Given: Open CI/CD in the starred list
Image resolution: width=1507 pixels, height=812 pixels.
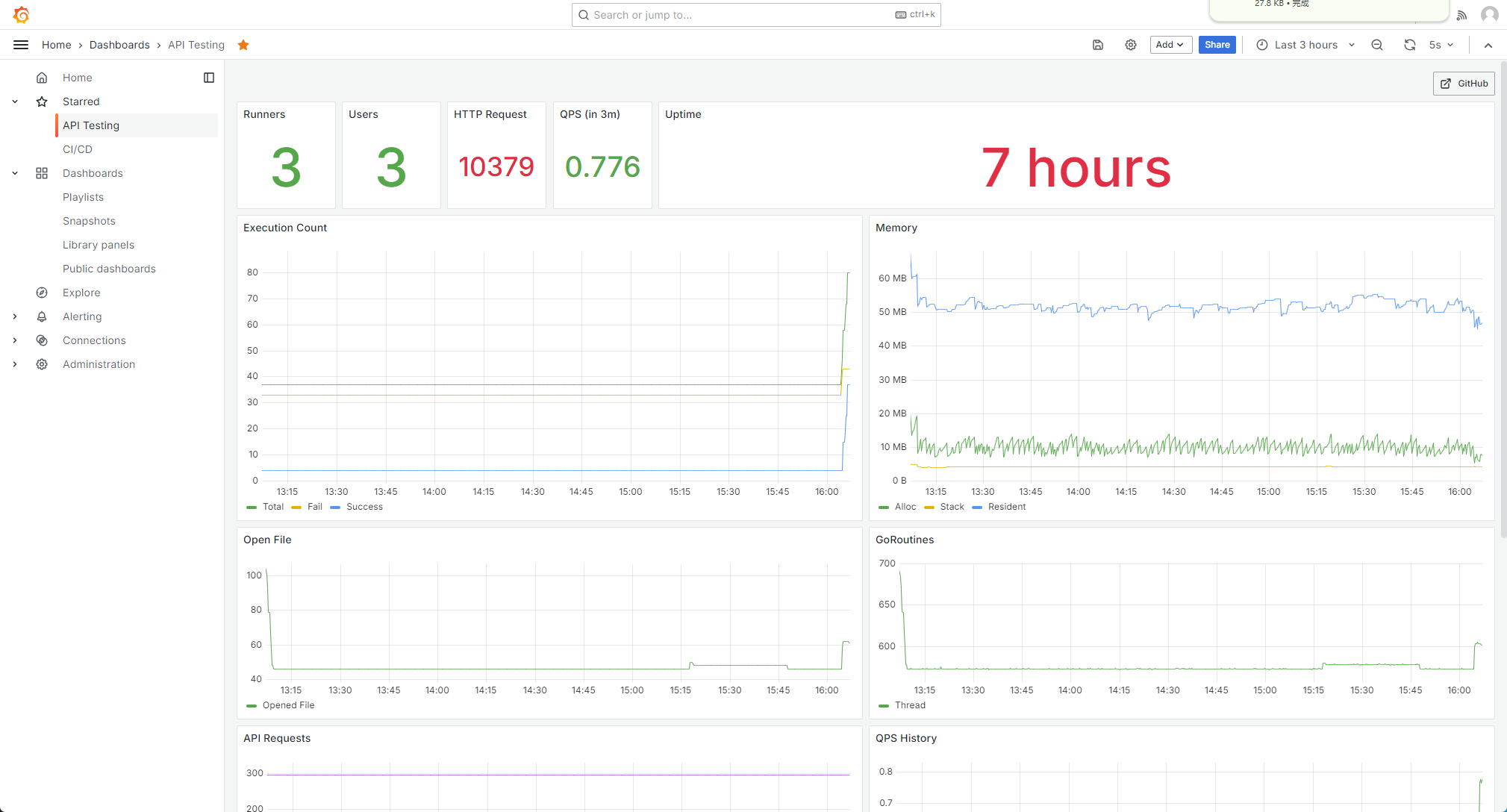Looking at the screenshot, I should tap(78, 149).
